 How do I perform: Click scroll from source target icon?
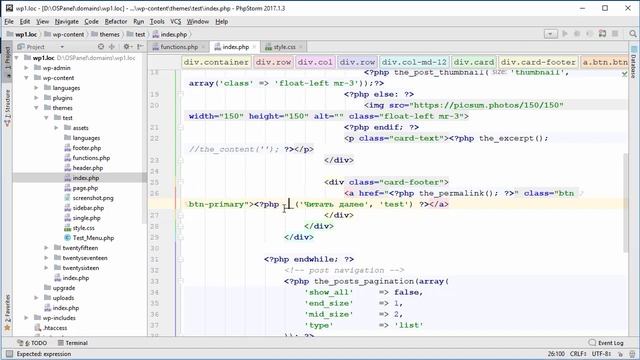pos(101,47)
